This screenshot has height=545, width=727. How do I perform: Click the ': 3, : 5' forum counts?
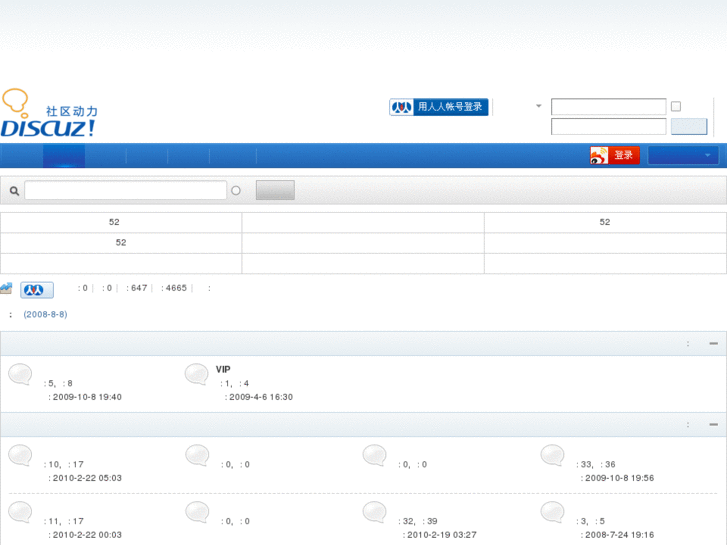590,521
